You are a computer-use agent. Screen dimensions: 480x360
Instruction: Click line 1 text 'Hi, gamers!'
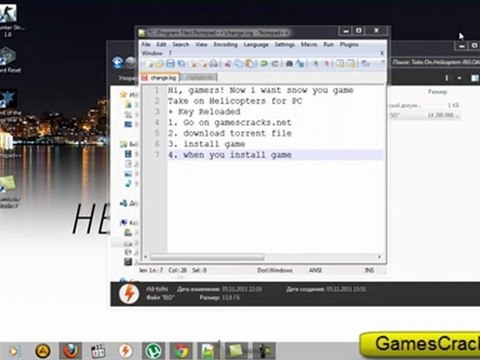click(x=196, y=90)
